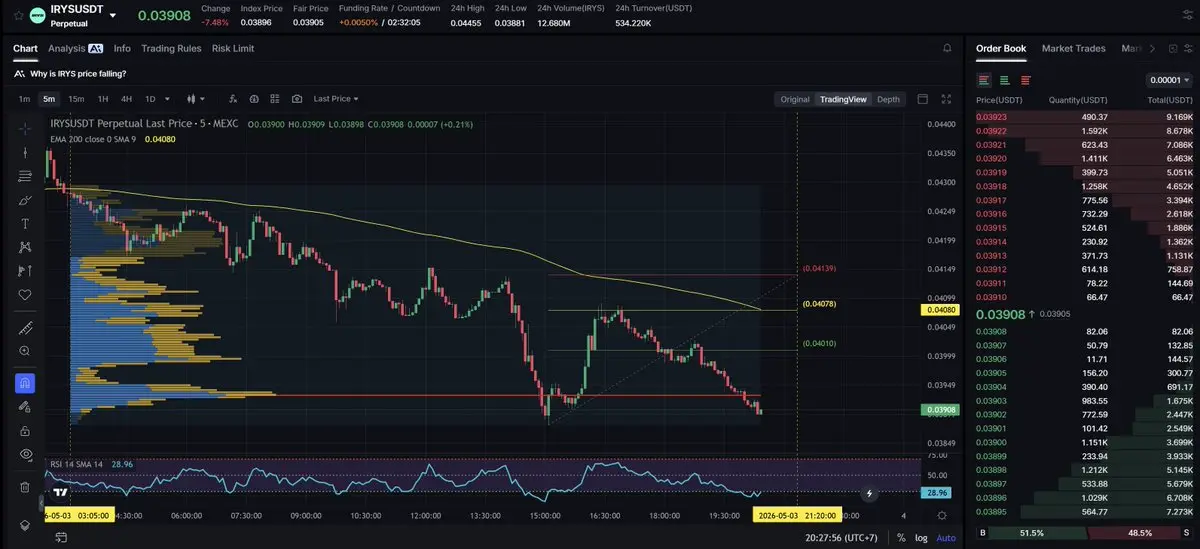Select the 4H timeframe
Image resolution: width=1200 pixels, height=549 pixels.
tap(126, 99)
